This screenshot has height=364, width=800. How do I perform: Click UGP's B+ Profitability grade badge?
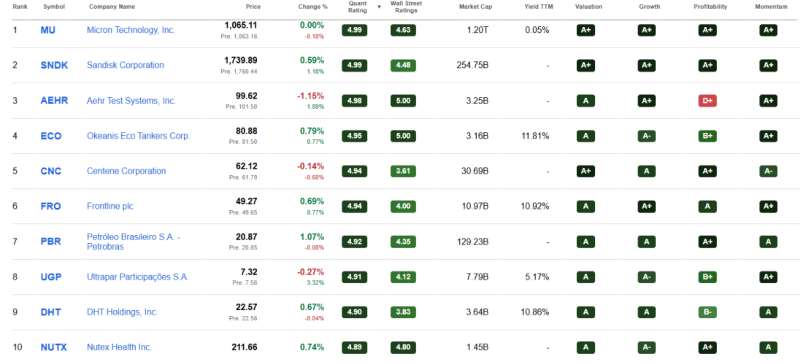pos(708,277)
